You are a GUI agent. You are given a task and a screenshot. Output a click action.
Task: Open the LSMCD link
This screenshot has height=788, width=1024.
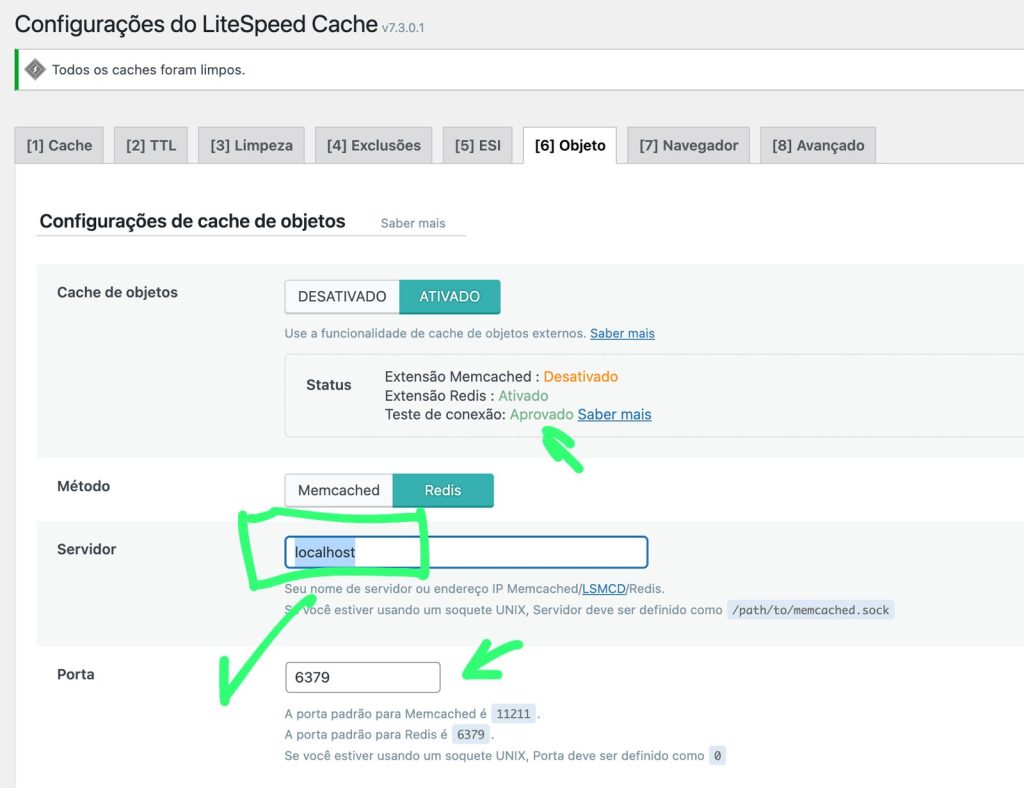click(603, 588)
